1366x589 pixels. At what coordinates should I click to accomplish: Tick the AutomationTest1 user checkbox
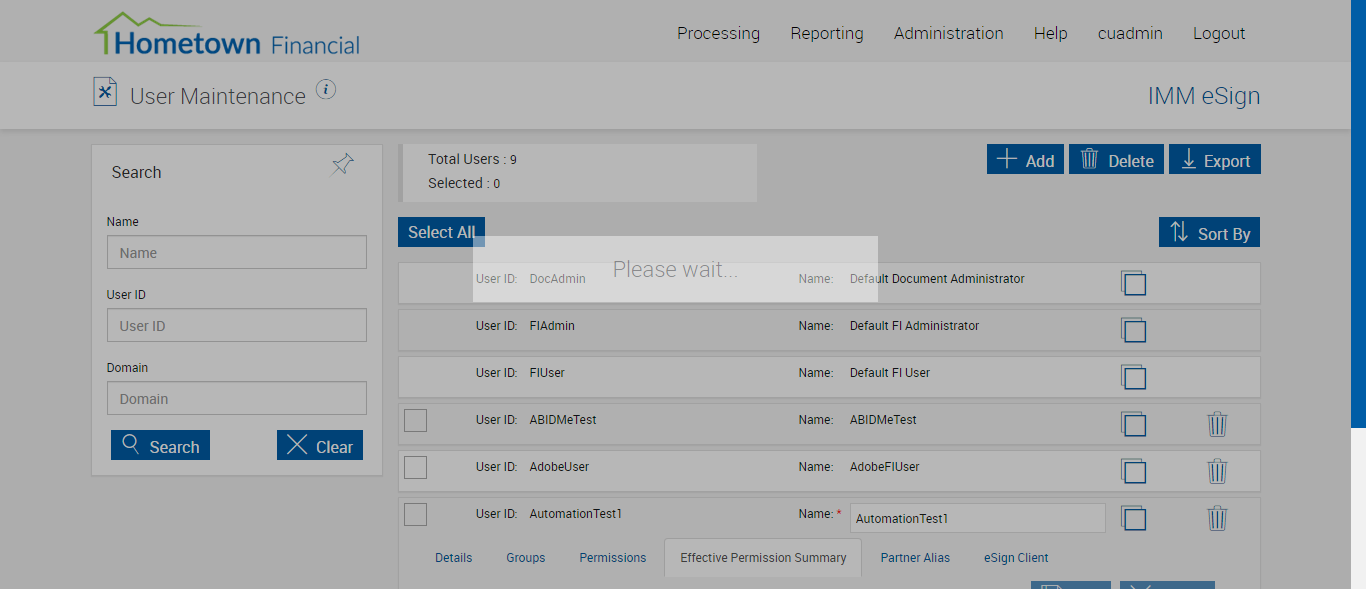[x=415, y=514]
